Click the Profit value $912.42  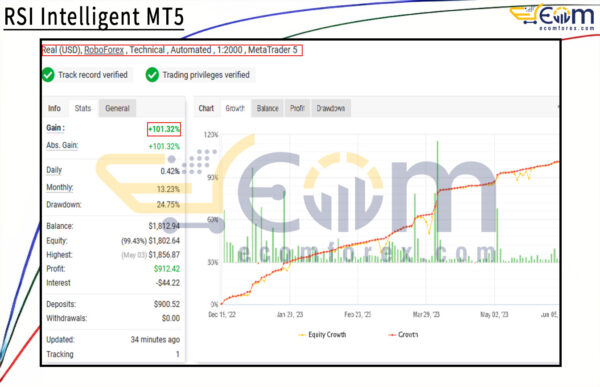tap(167, 269)
